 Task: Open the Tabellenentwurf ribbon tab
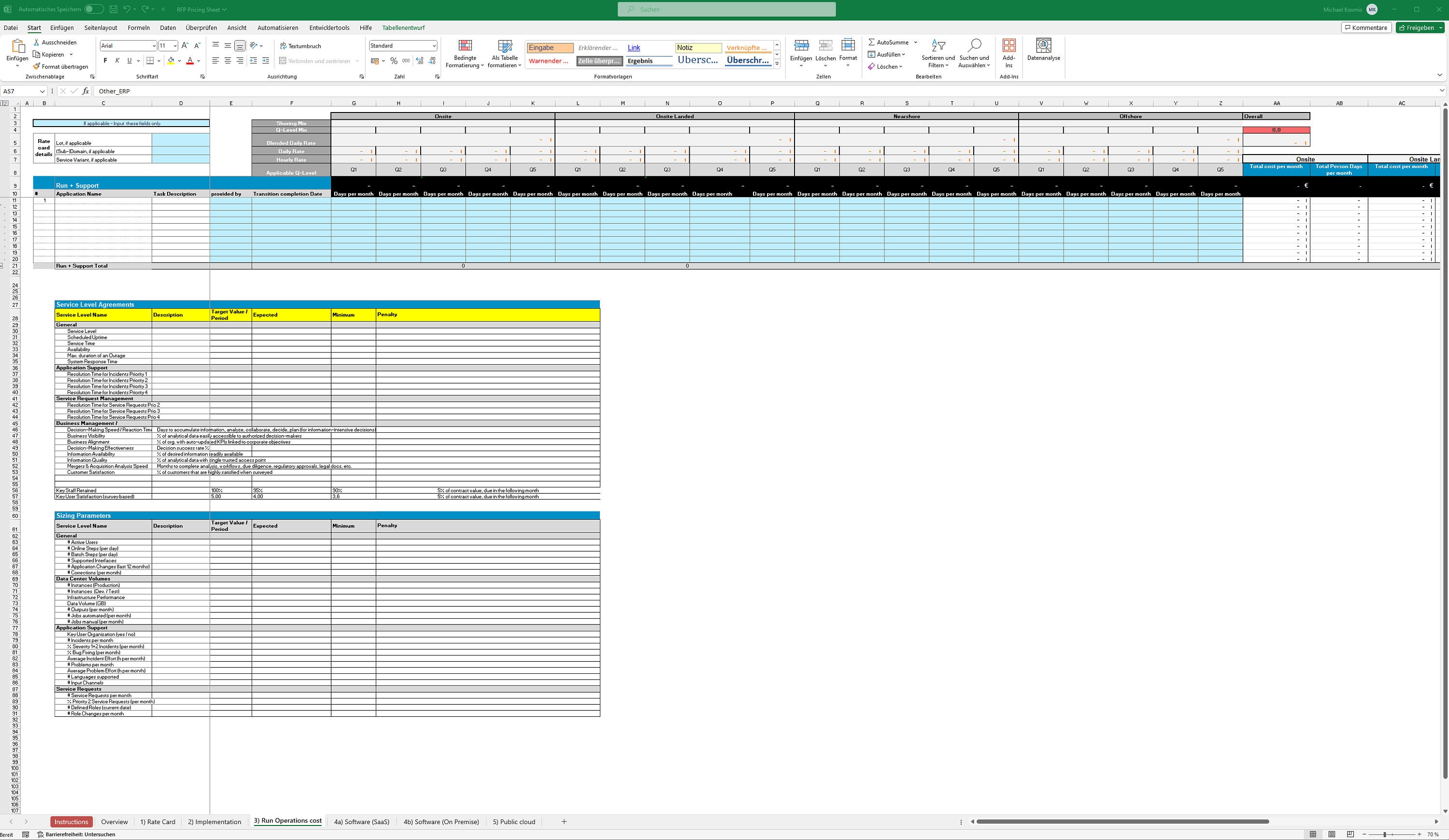click(x=403, y=28)
